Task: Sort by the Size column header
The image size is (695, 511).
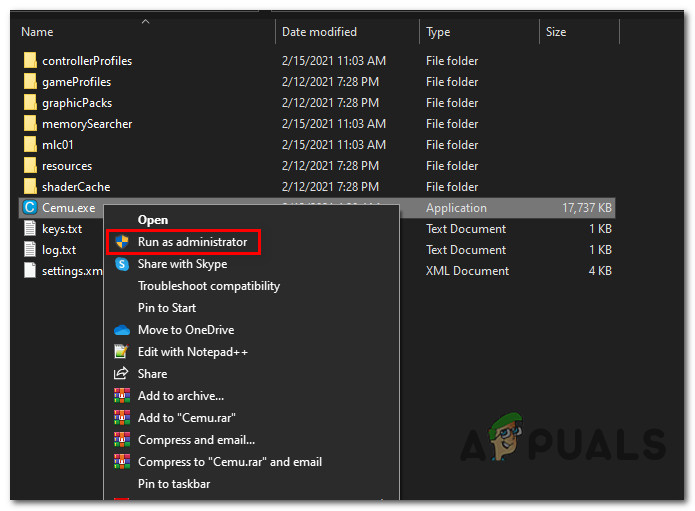Action: pos(556,32)
